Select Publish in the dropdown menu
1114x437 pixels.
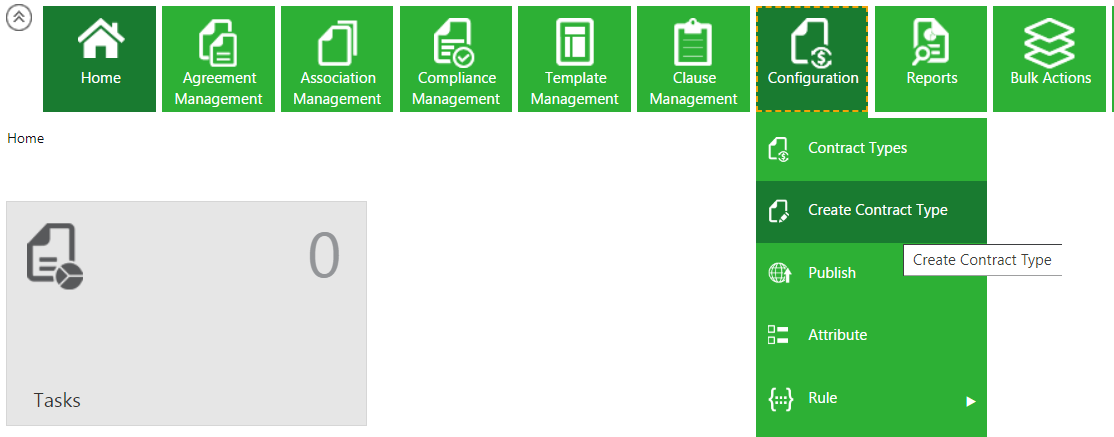[832, 273]
